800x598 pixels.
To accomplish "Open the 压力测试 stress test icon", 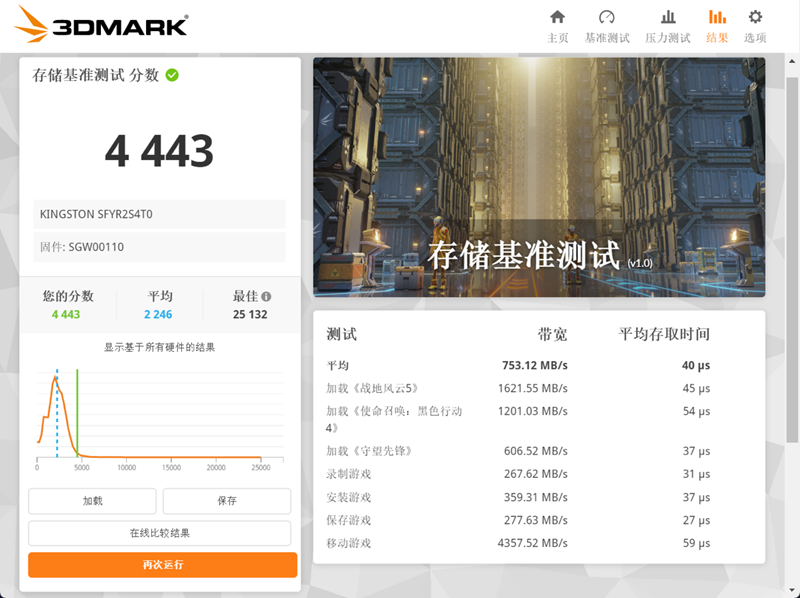I will (668, 17).
